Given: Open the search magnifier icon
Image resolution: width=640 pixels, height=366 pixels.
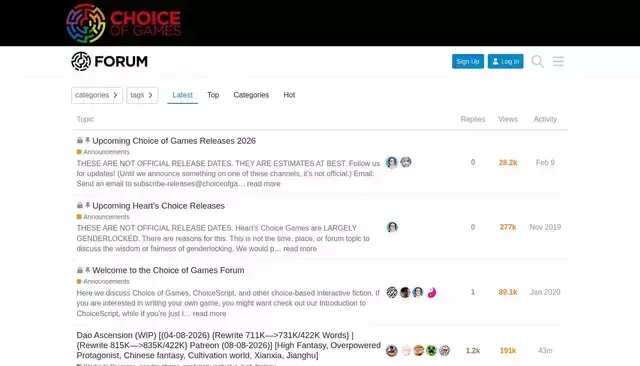Looking at the screenshot, I should (538, 61).
